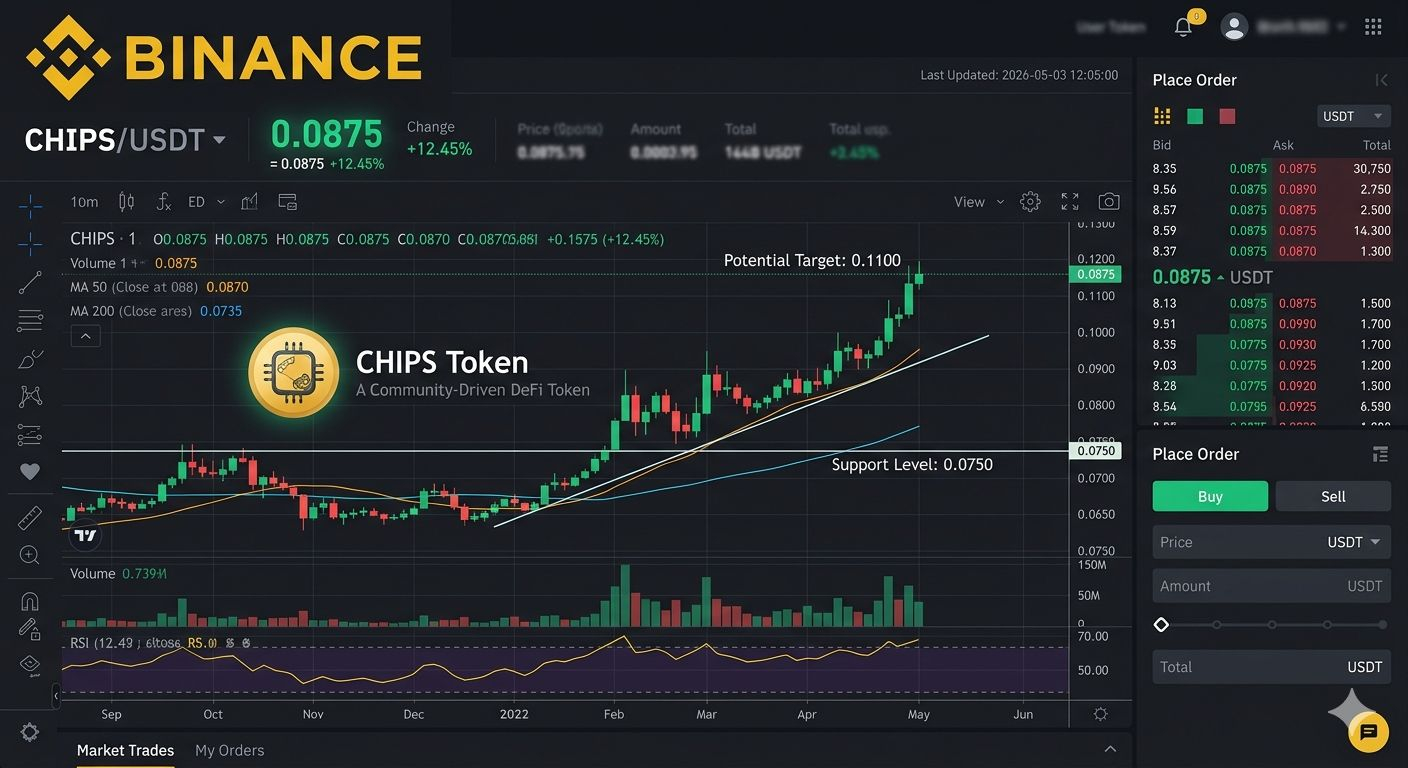Open the View dropdown
The height and width of the screenshot is (768, 1408).
point(979,202)
